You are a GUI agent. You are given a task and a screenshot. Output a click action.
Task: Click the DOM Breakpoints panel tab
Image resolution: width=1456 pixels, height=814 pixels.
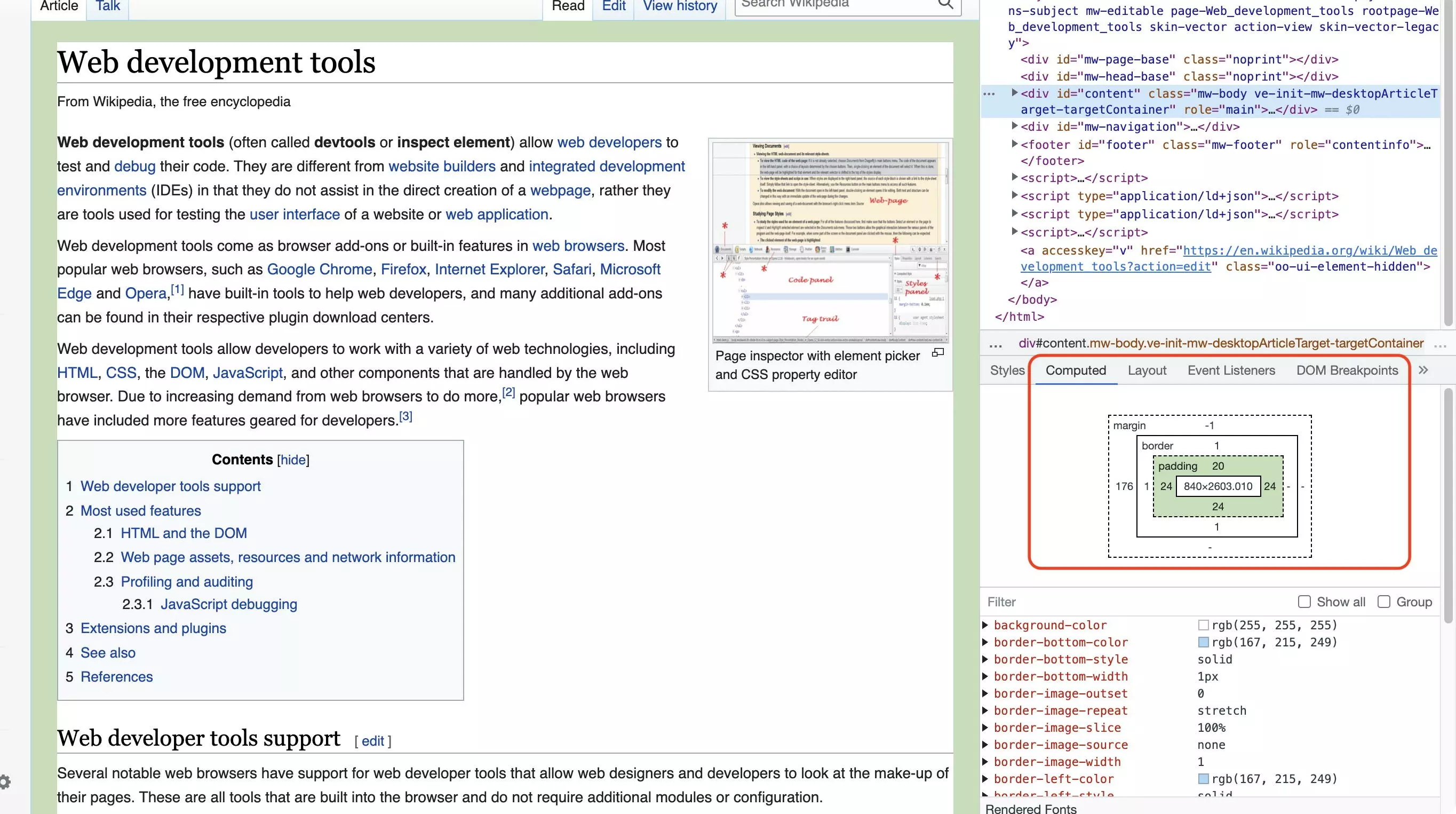click(1347, 370)
